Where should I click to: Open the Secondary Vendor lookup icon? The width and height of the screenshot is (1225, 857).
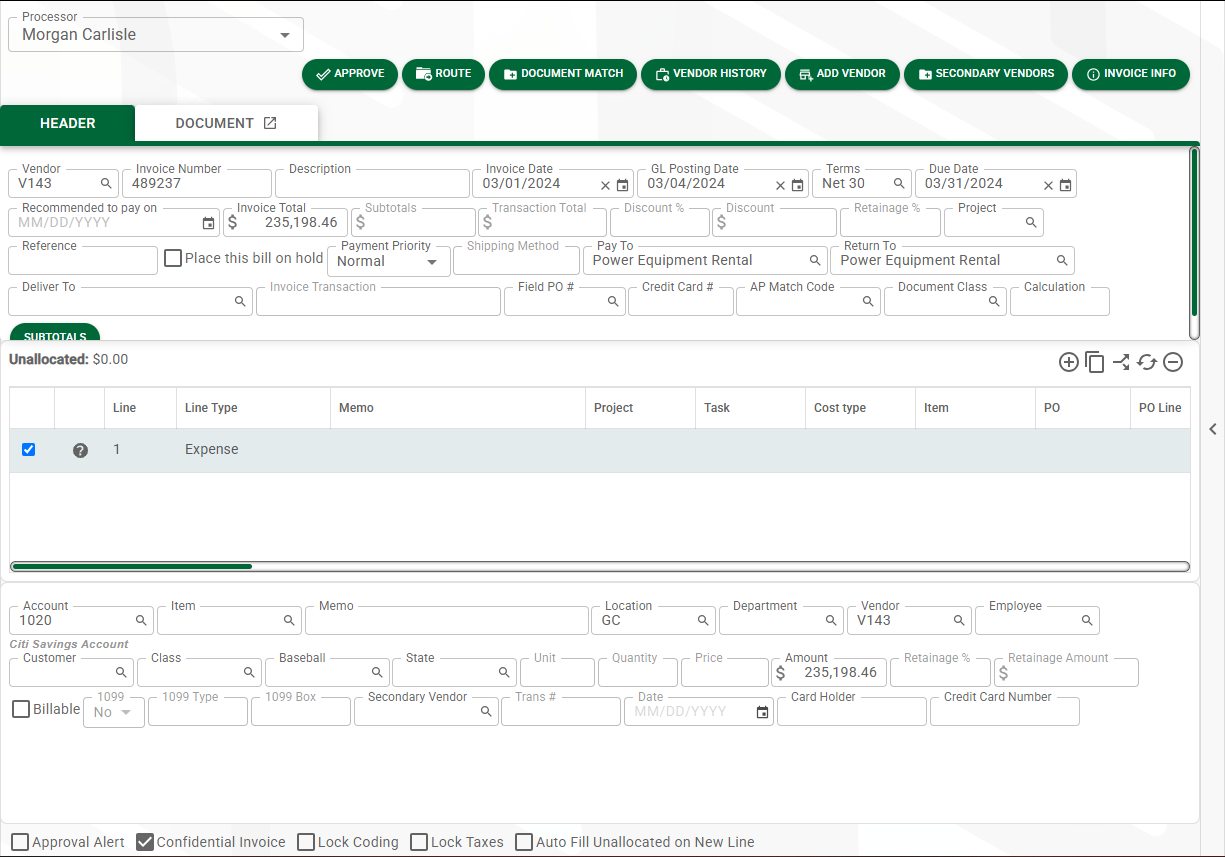point(485,712)
